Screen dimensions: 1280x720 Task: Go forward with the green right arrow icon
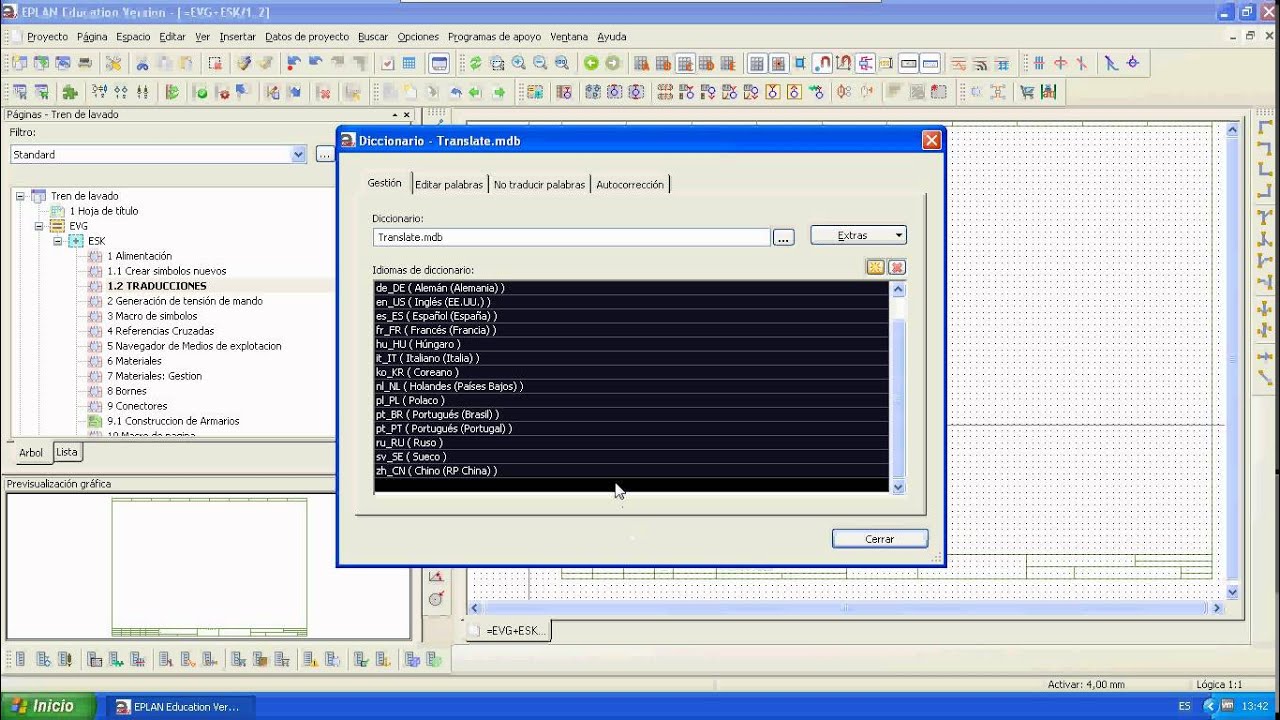[612, 63]
